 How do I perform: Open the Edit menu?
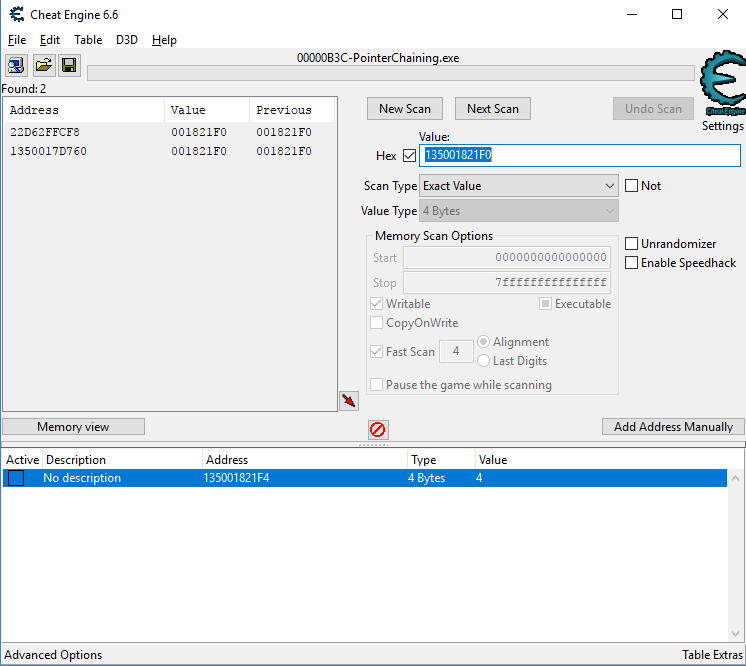pos(49,40)
